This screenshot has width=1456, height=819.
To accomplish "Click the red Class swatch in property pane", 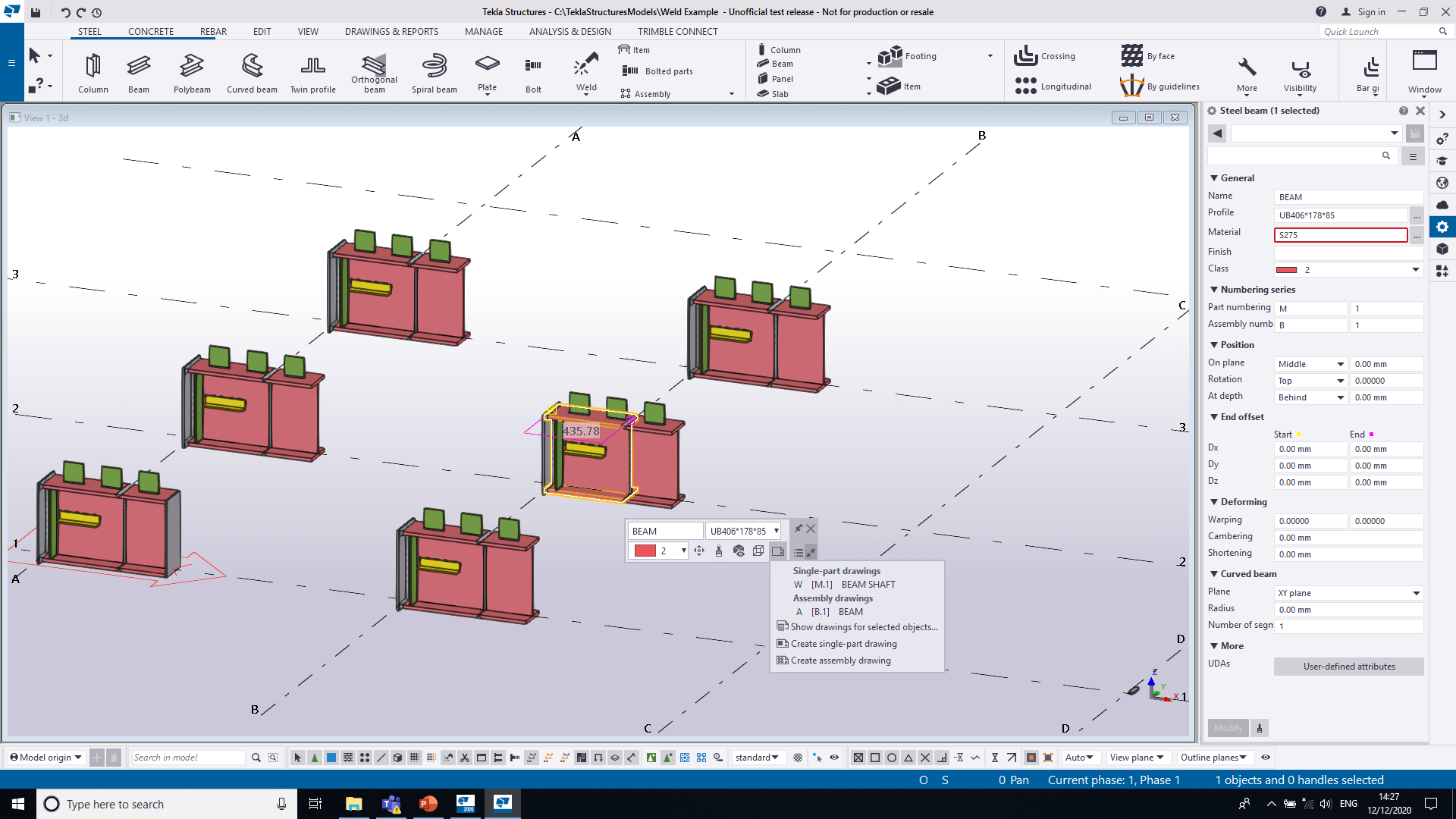I will (x=1286, y=270).
